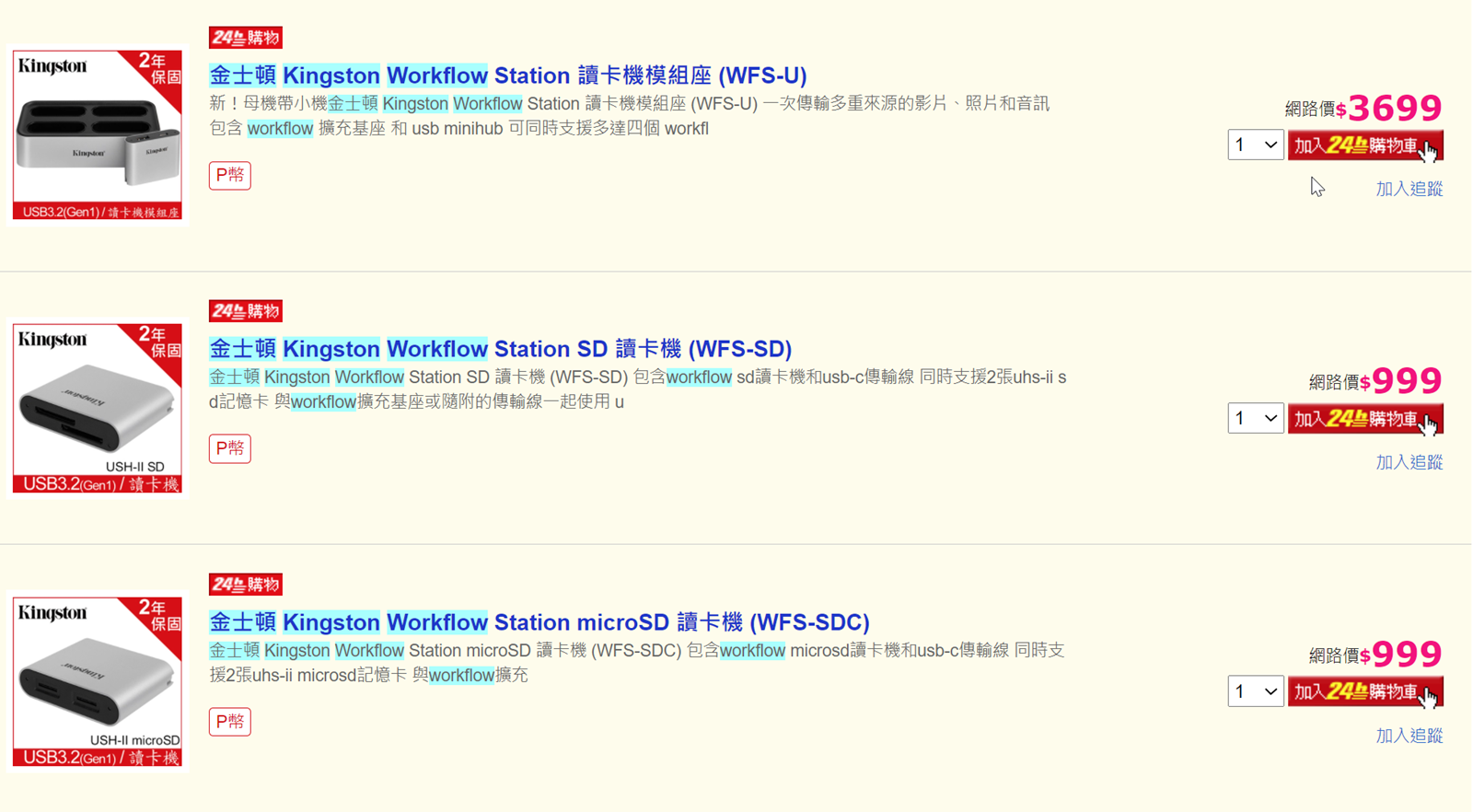Click 加入追蹤 for the WFS-U product
Image resolution: width=1473 pixels, height=812 pixels.
click(1409, 189)
